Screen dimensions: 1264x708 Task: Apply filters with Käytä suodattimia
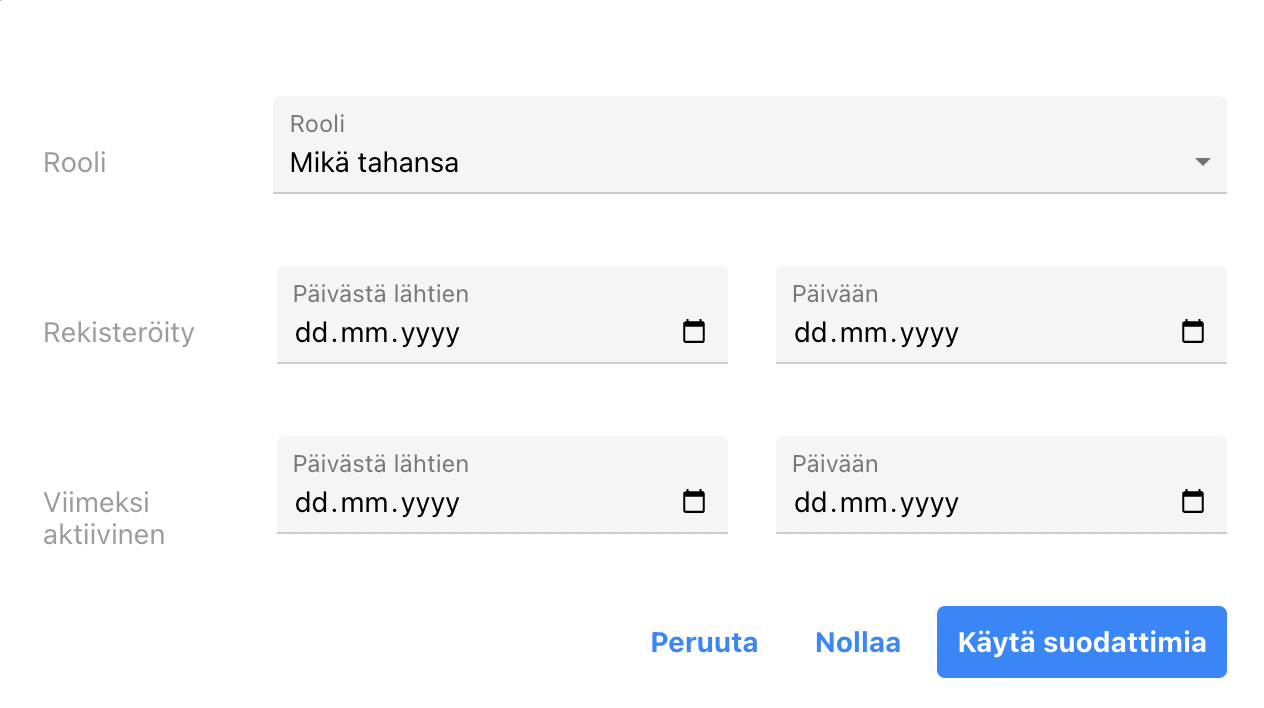click(x=1081, y=642)
